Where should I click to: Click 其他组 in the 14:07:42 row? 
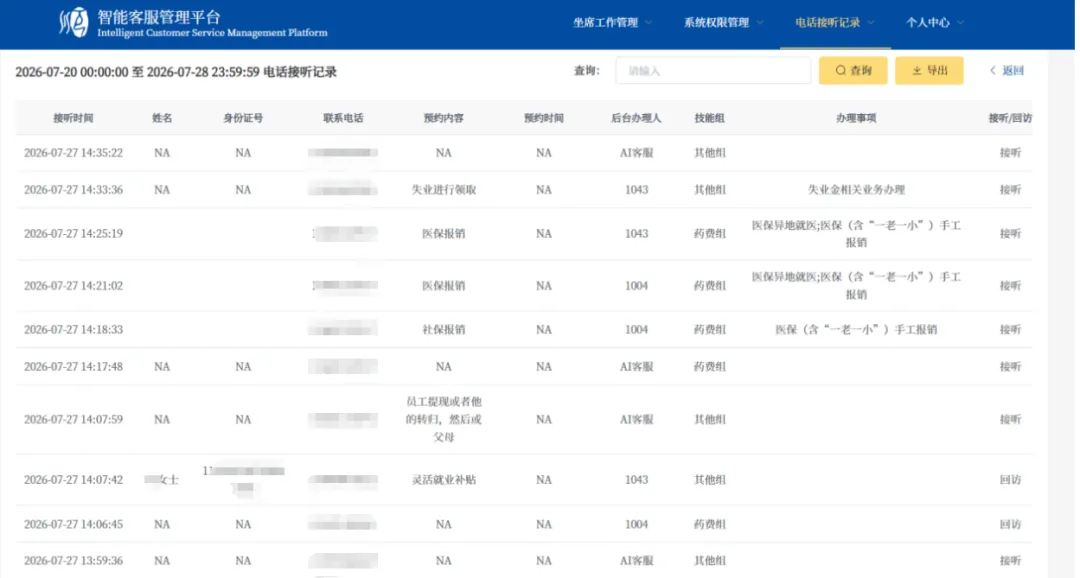(x=709, y=479)
